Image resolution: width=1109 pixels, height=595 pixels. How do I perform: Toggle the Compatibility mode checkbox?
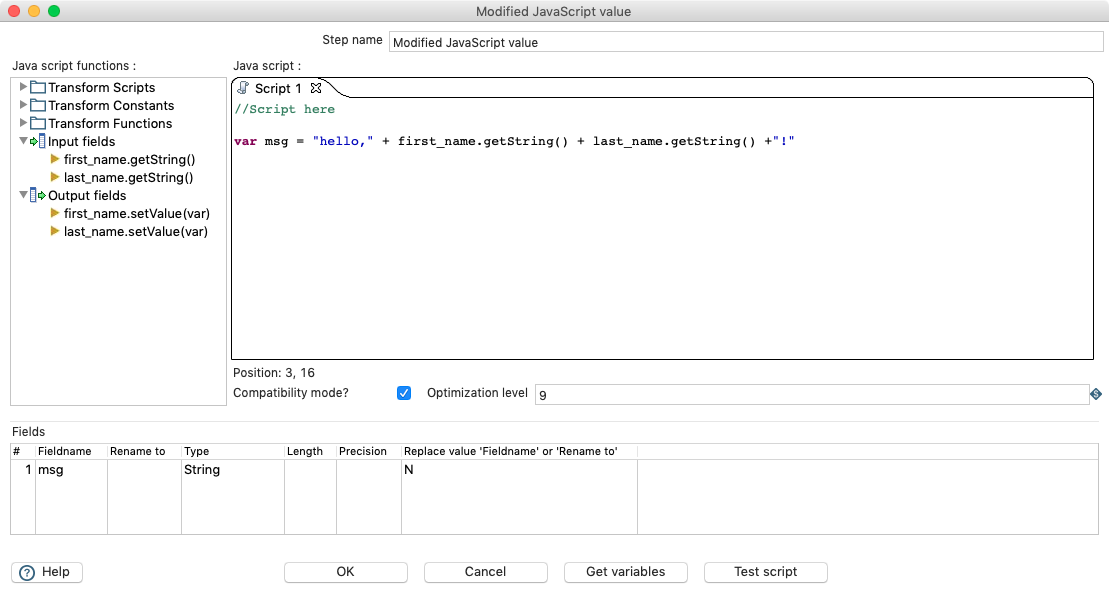click(x=404, y=393)
